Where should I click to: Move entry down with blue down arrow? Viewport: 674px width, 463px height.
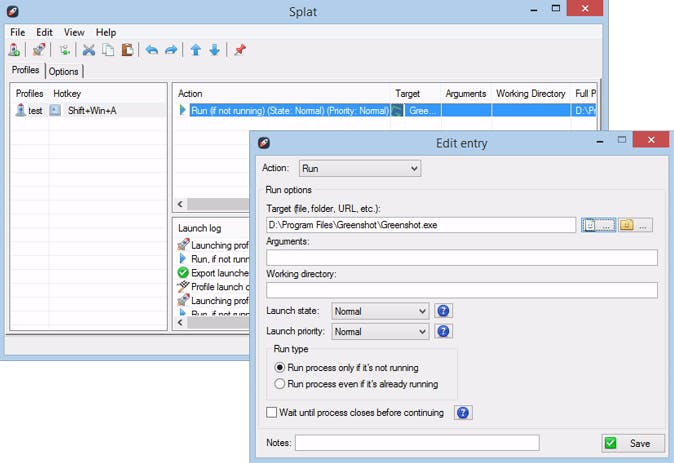(214, 50)
